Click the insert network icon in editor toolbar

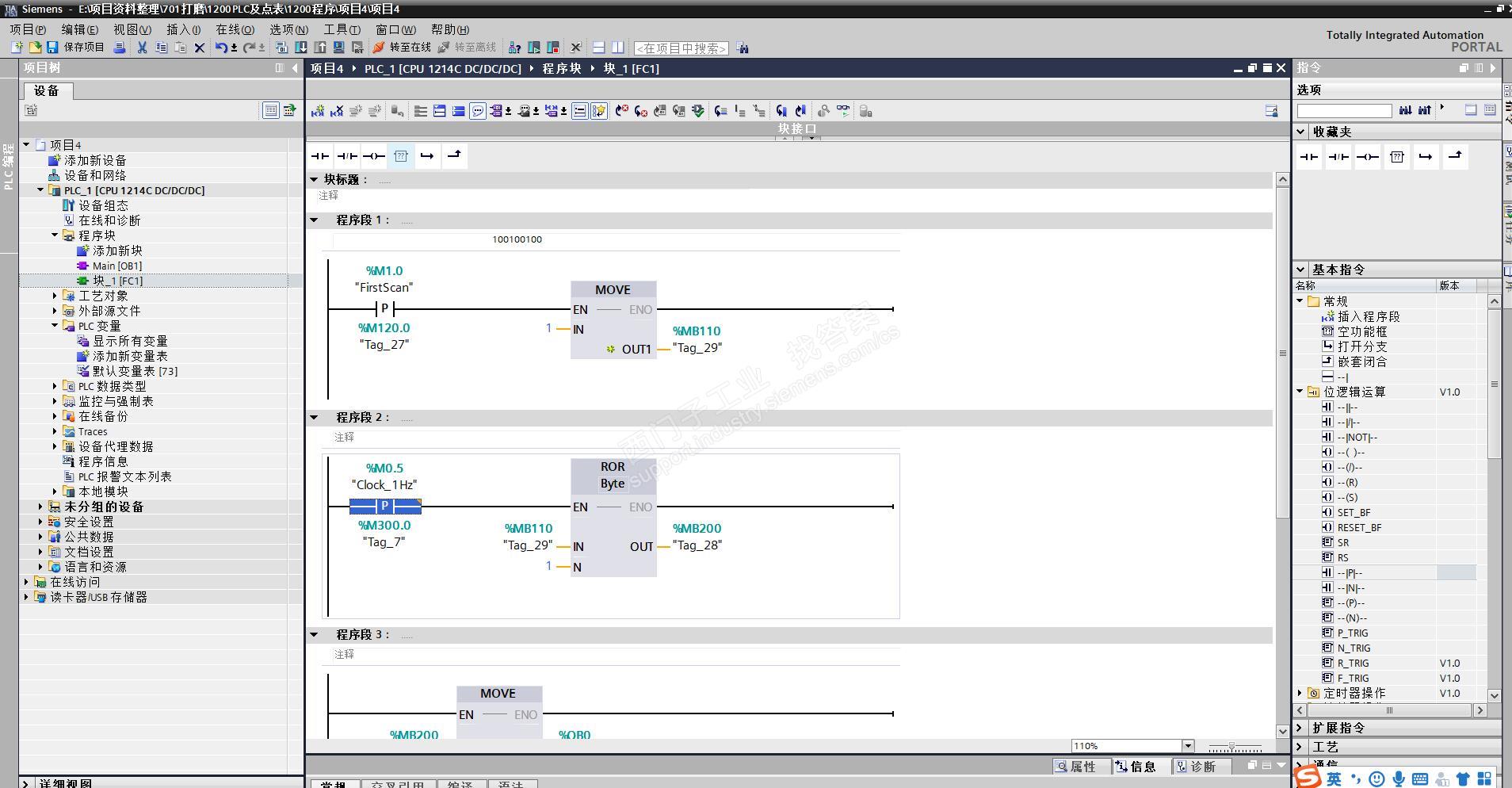click(318, 111)
